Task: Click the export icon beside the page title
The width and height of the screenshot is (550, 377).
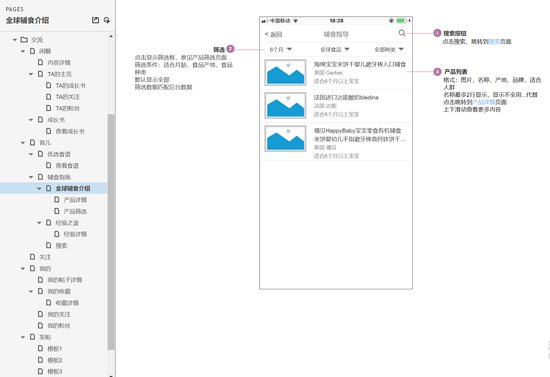Action: pyautogui.click(x=95, y=20)
